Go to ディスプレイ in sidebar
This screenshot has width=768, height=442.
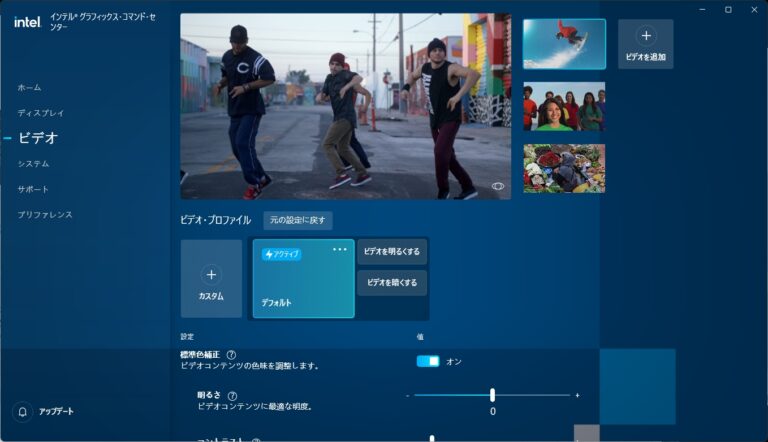point(40,113)
